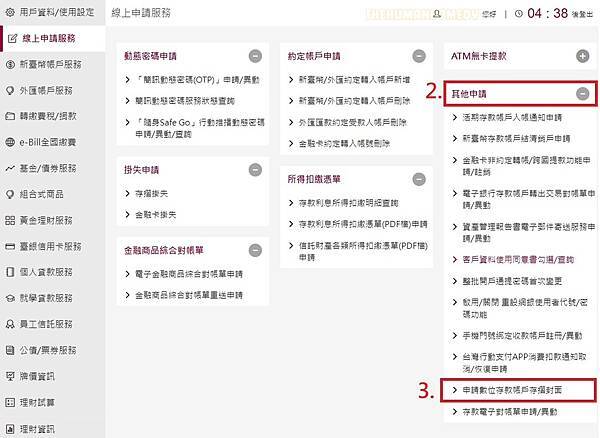Viewport: 600px width, 438px height.
Task: Open 手機門號綁定收款帳戶註冊/異動 link
Action: [x=522, y=336]
